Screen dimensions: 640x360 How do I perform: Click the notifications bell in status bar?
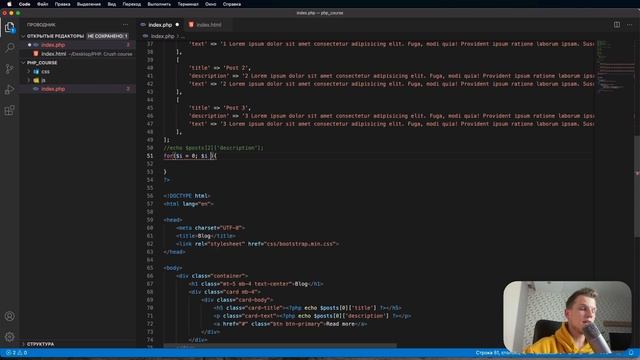coord(631,353)
